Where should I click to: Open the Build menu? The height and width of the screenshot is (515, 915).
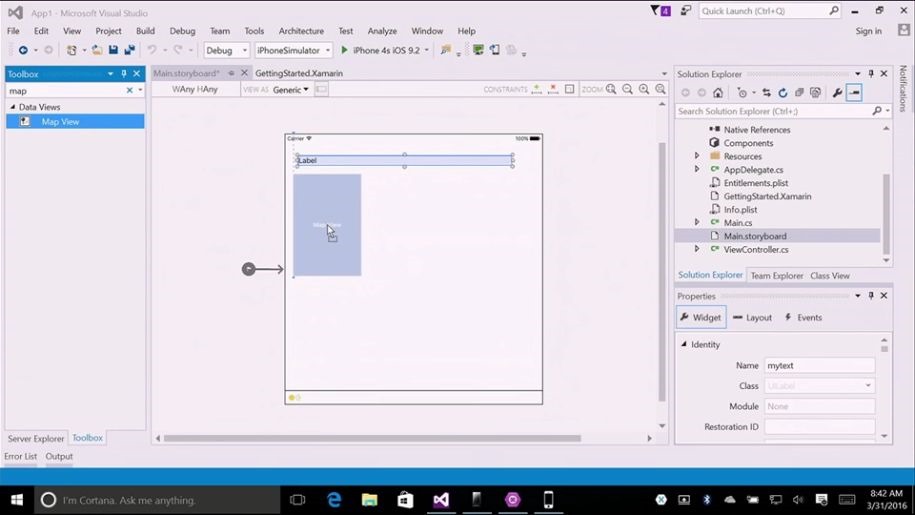coord(145,31)
